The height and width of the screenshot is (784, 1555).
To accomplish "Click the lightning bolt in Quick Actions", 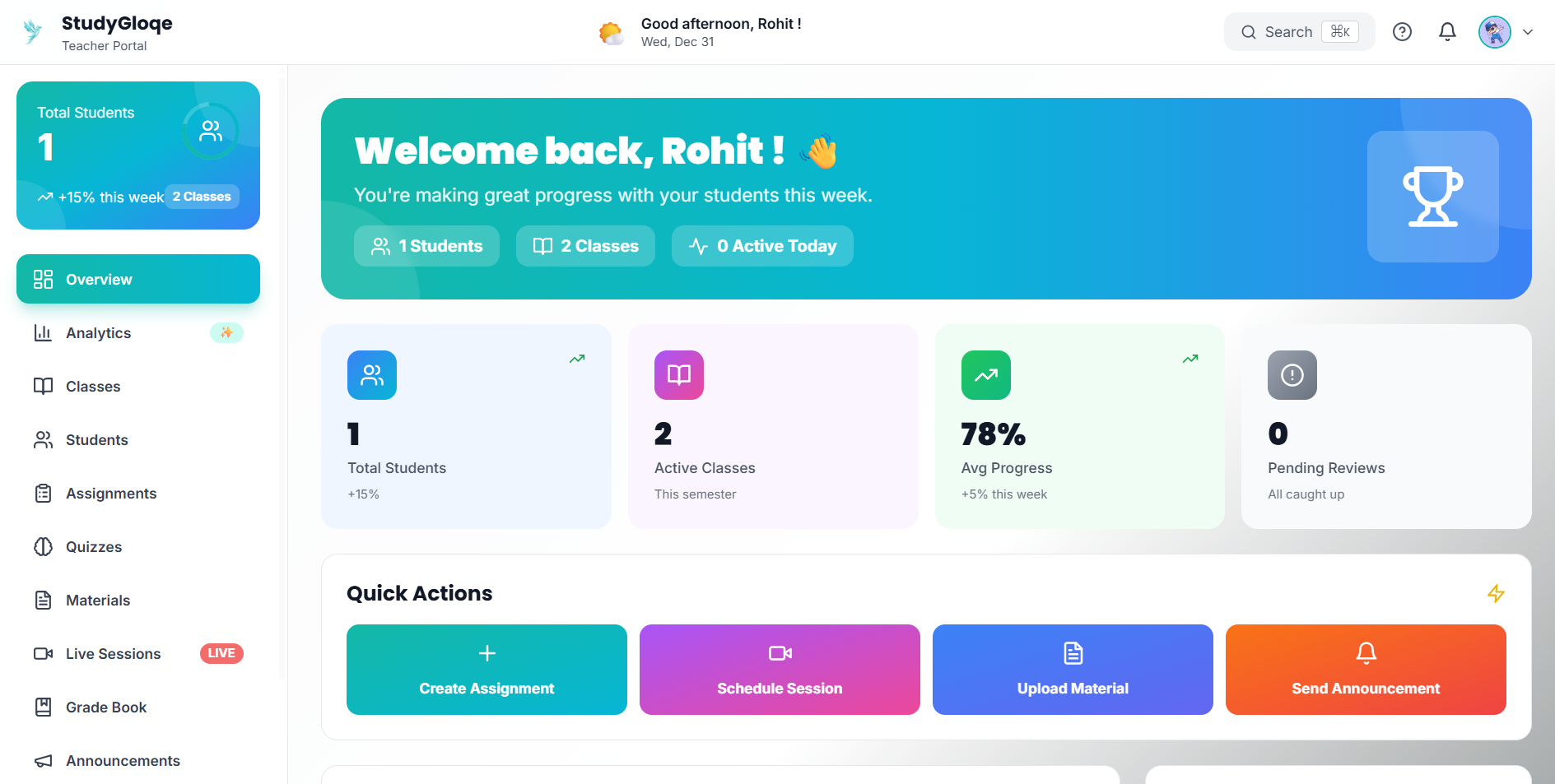I will click(1496, 593).
